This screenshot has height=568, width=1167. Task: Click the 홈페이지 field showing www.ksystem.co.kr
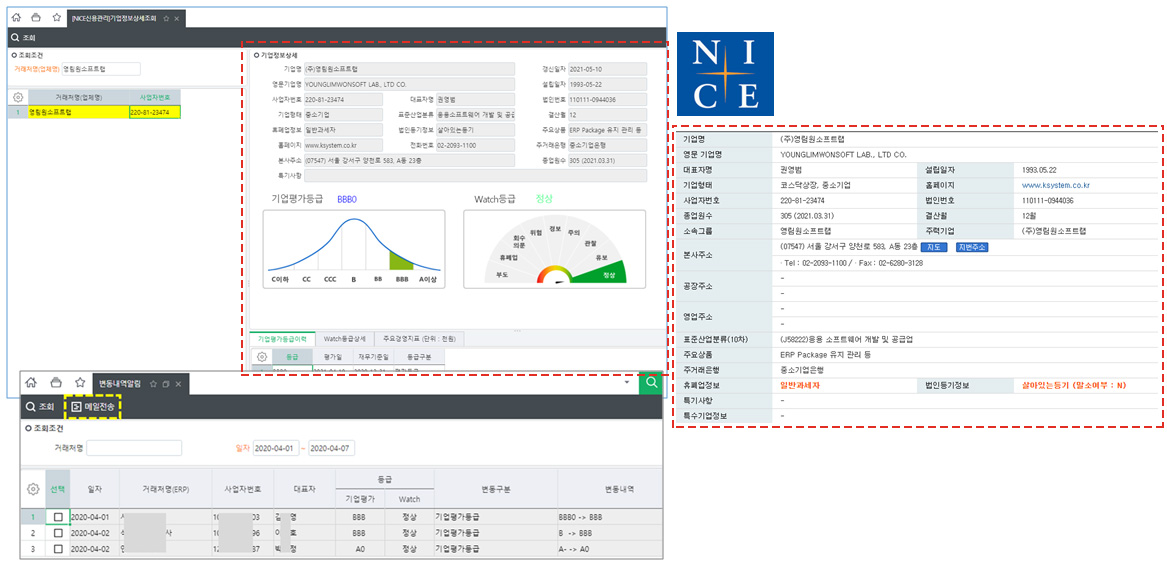point(342,145)
